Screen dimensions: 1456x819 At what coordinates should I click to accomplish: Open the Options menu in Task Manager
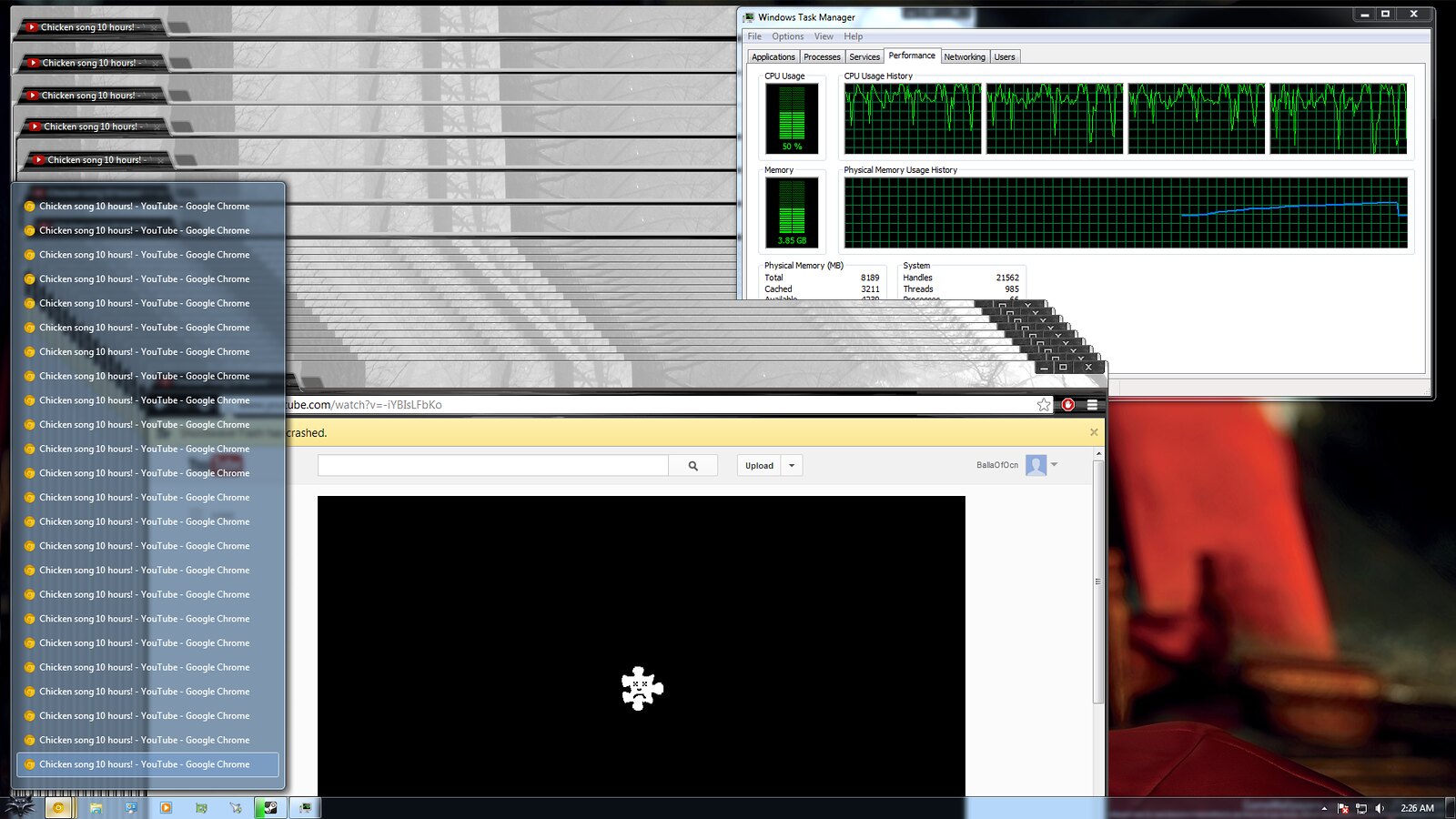click(787, 36)
